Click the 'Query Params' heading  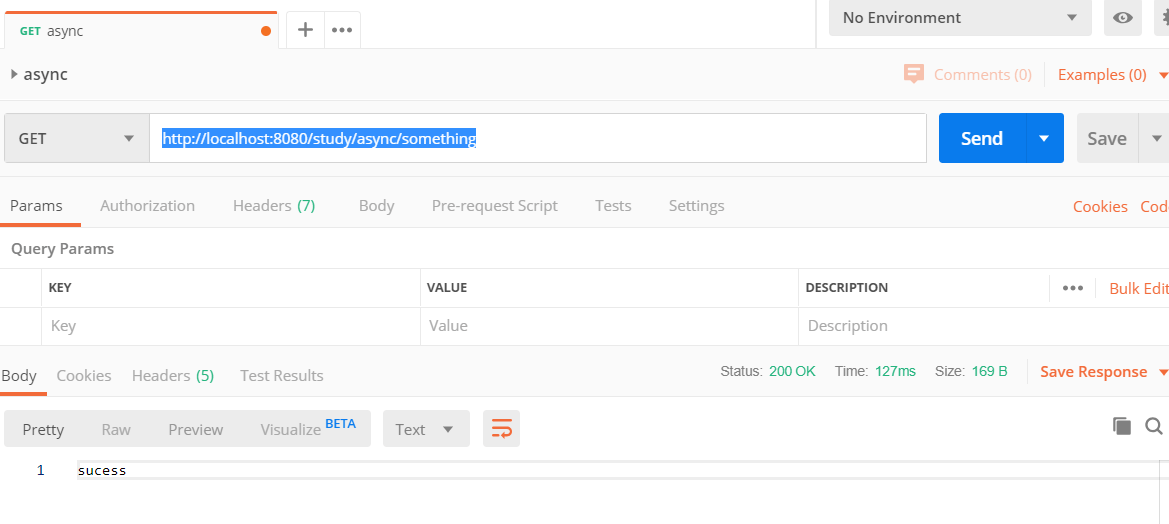click(63, 249)
